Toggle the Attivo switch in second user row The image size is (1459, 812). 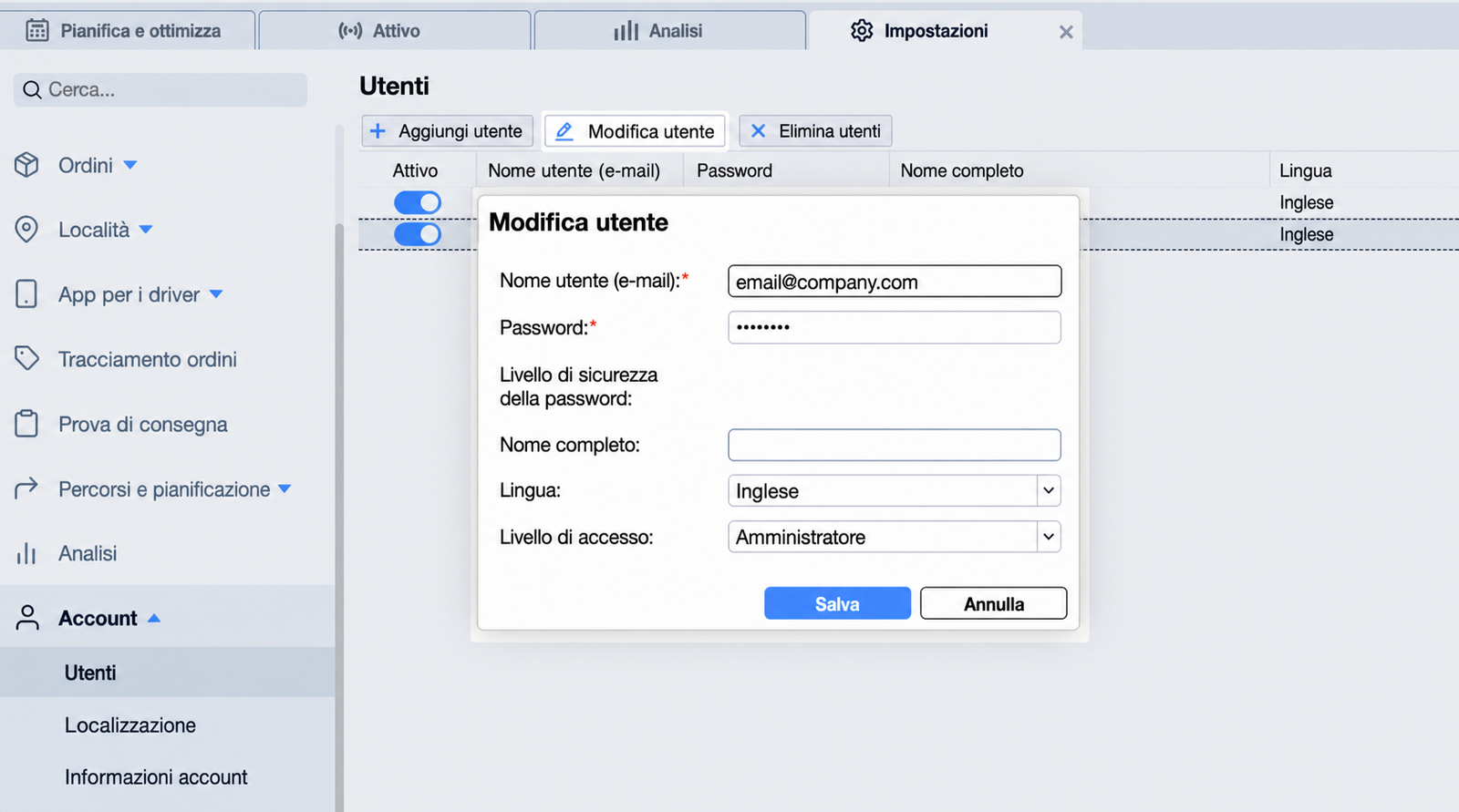coord(418,234)
